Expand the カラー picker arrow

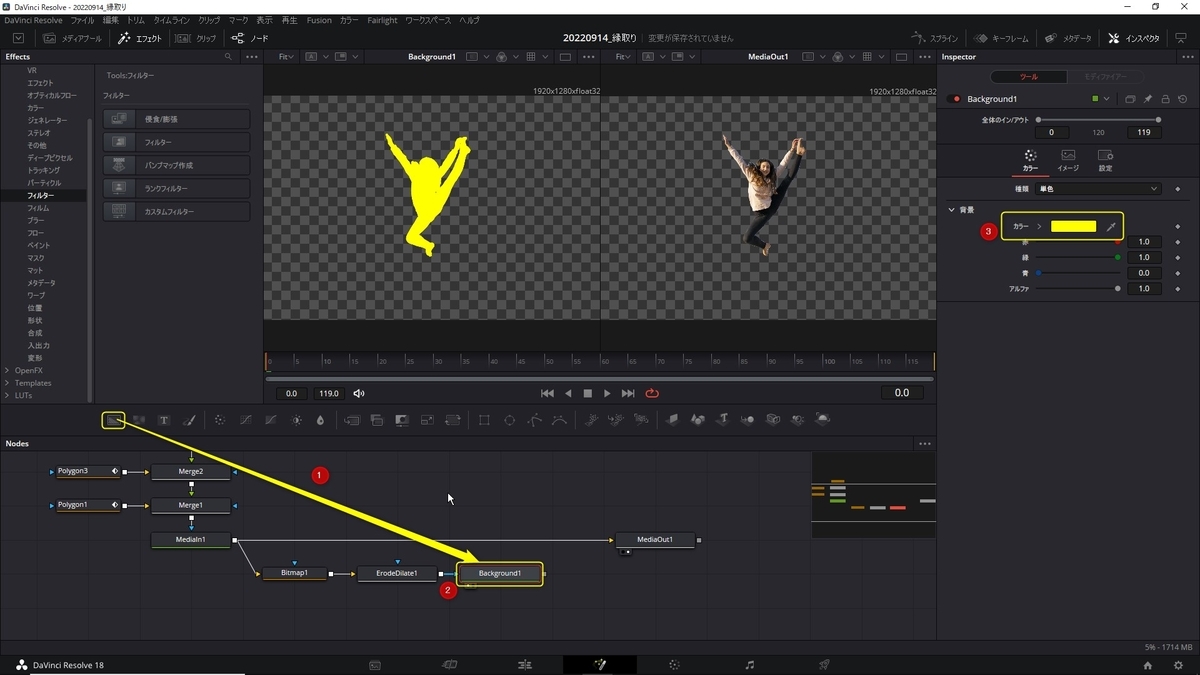[x=1039, y=227]
